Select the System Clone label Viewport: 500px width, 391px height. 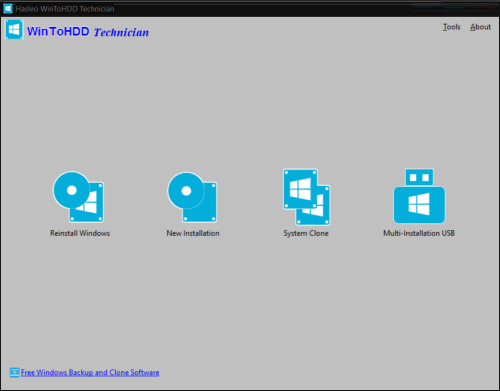(306, 233)
